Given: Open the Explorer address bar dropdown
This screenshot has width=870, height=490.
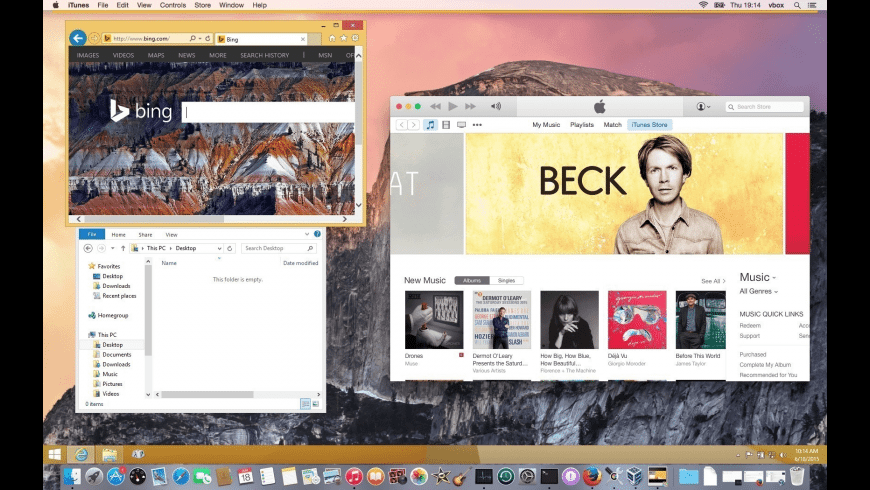Looking at the screenshot, I should (220, 248).
